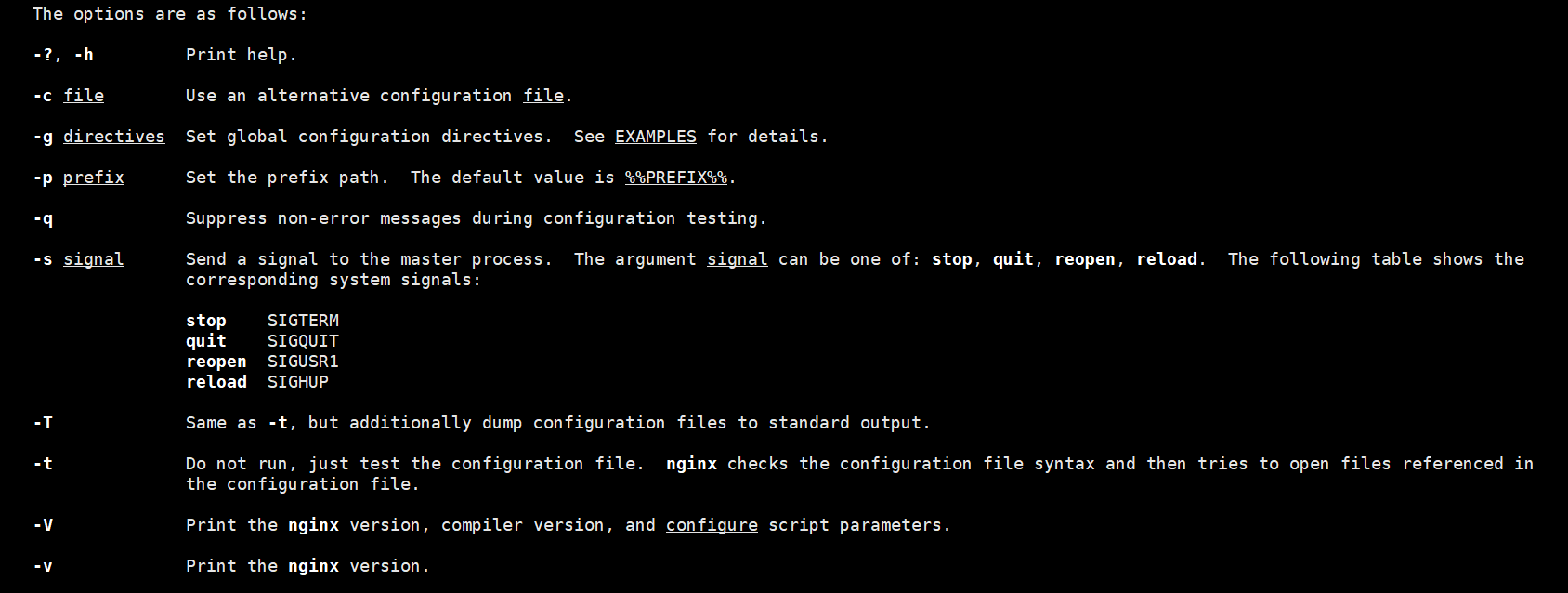
Task: Click SIGUSR1 in the signals table
Action: point(303,362)
